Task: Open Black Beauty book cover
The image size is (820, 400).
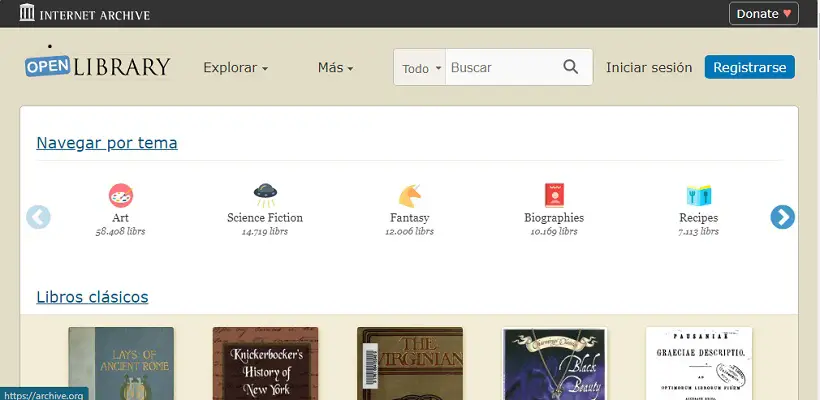Action: [554, 363]
